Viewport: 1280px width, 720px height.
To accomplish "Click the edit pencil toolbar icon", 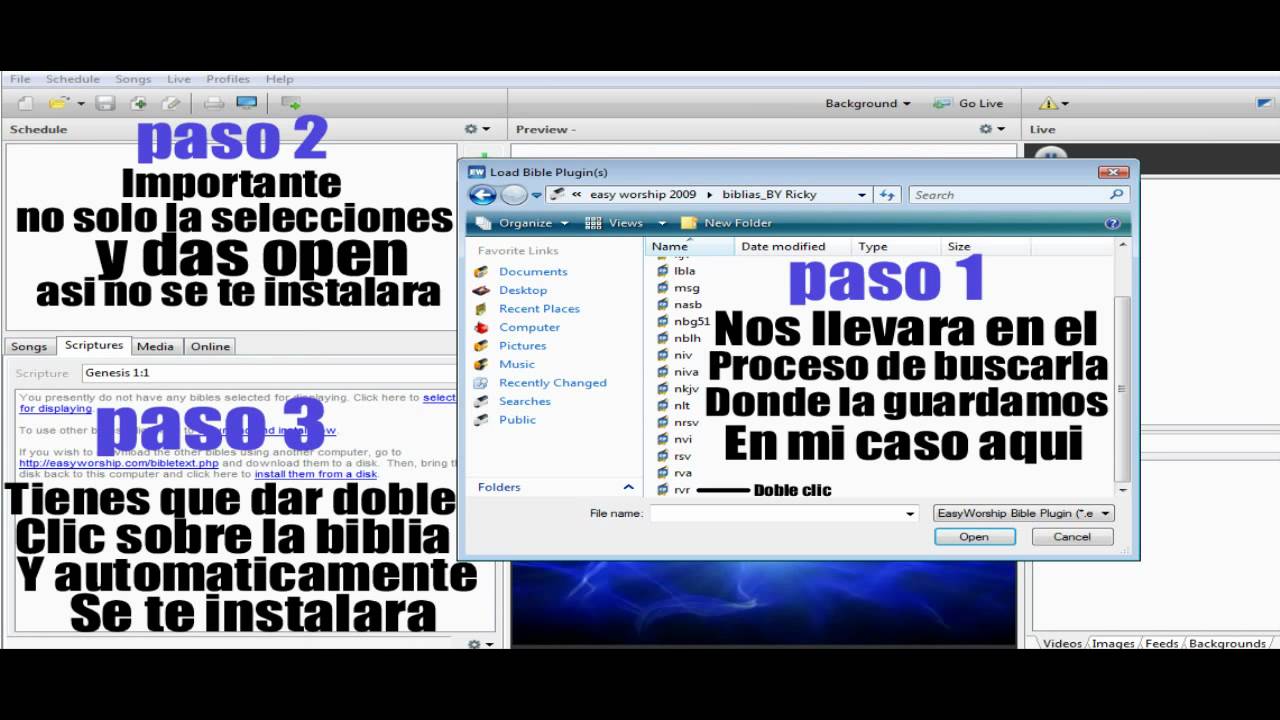I will click(172, 103).
